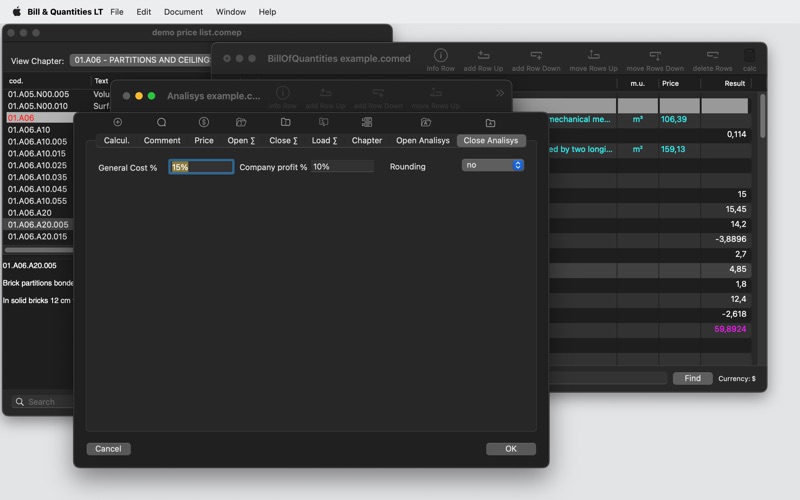Screen dimensions: 800x500
Task: Select row 01.A06.A10.015 in price list
Action: tap(38, 154)
